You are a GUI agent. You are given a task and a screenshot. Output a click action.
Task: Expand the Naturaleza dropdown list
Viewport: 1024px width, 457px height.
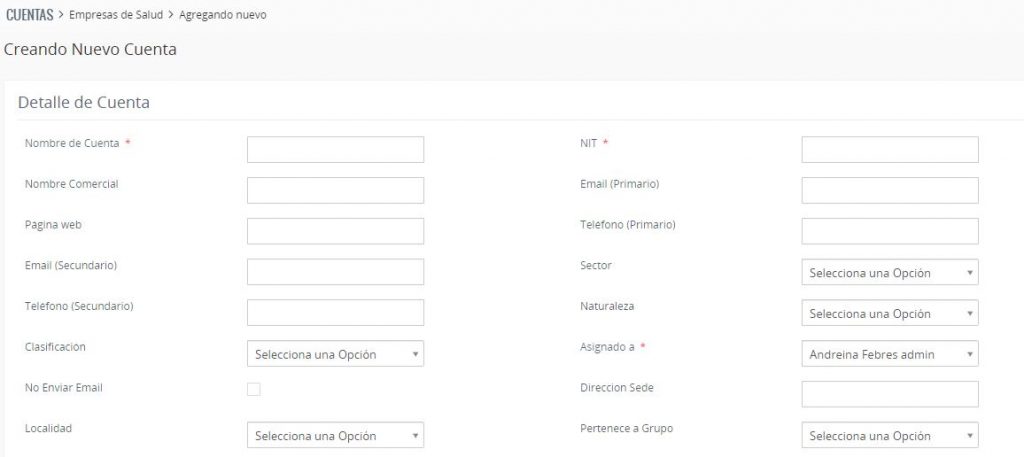889,313
